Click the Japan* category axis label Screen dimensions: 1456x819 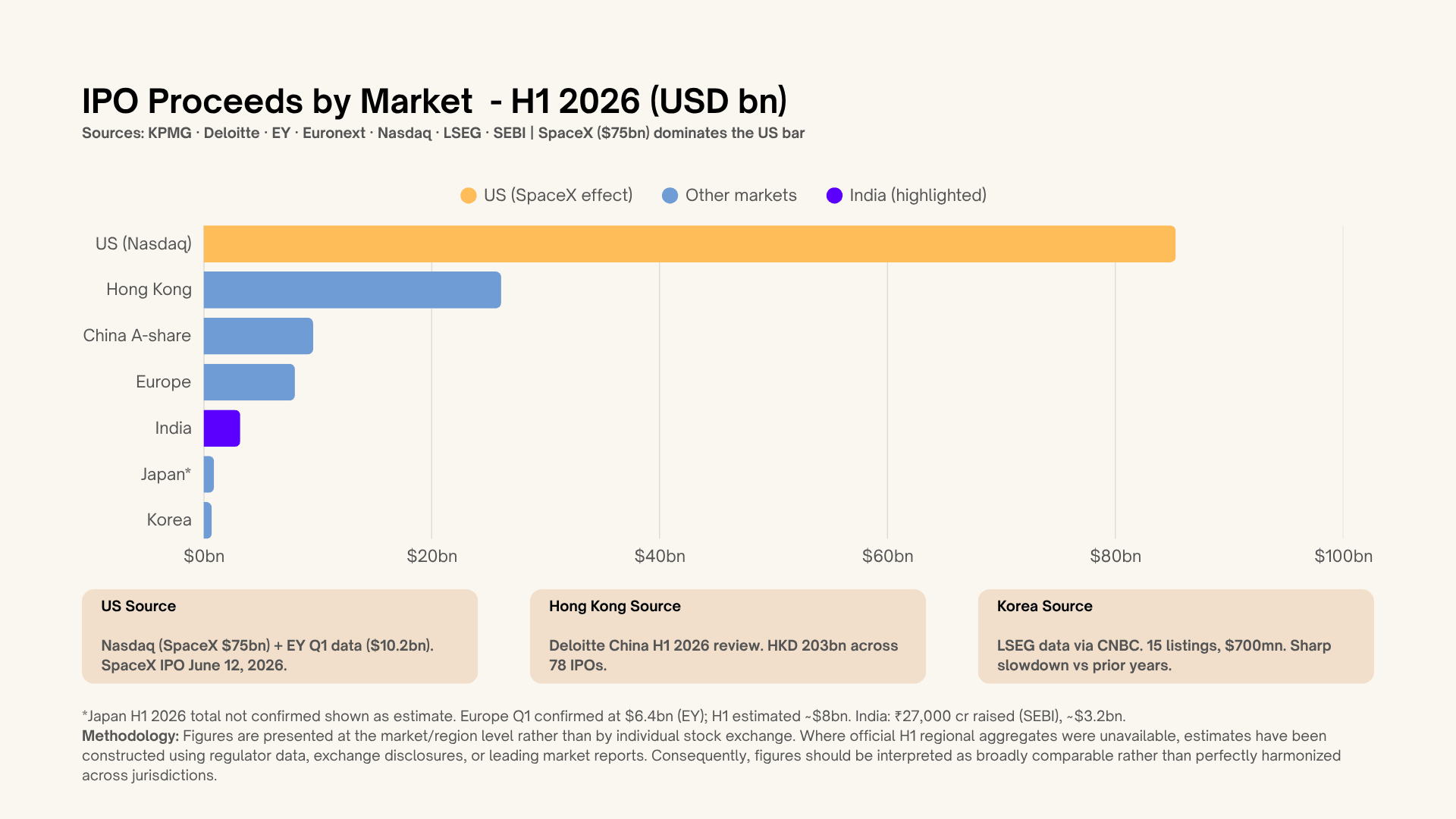165,474
